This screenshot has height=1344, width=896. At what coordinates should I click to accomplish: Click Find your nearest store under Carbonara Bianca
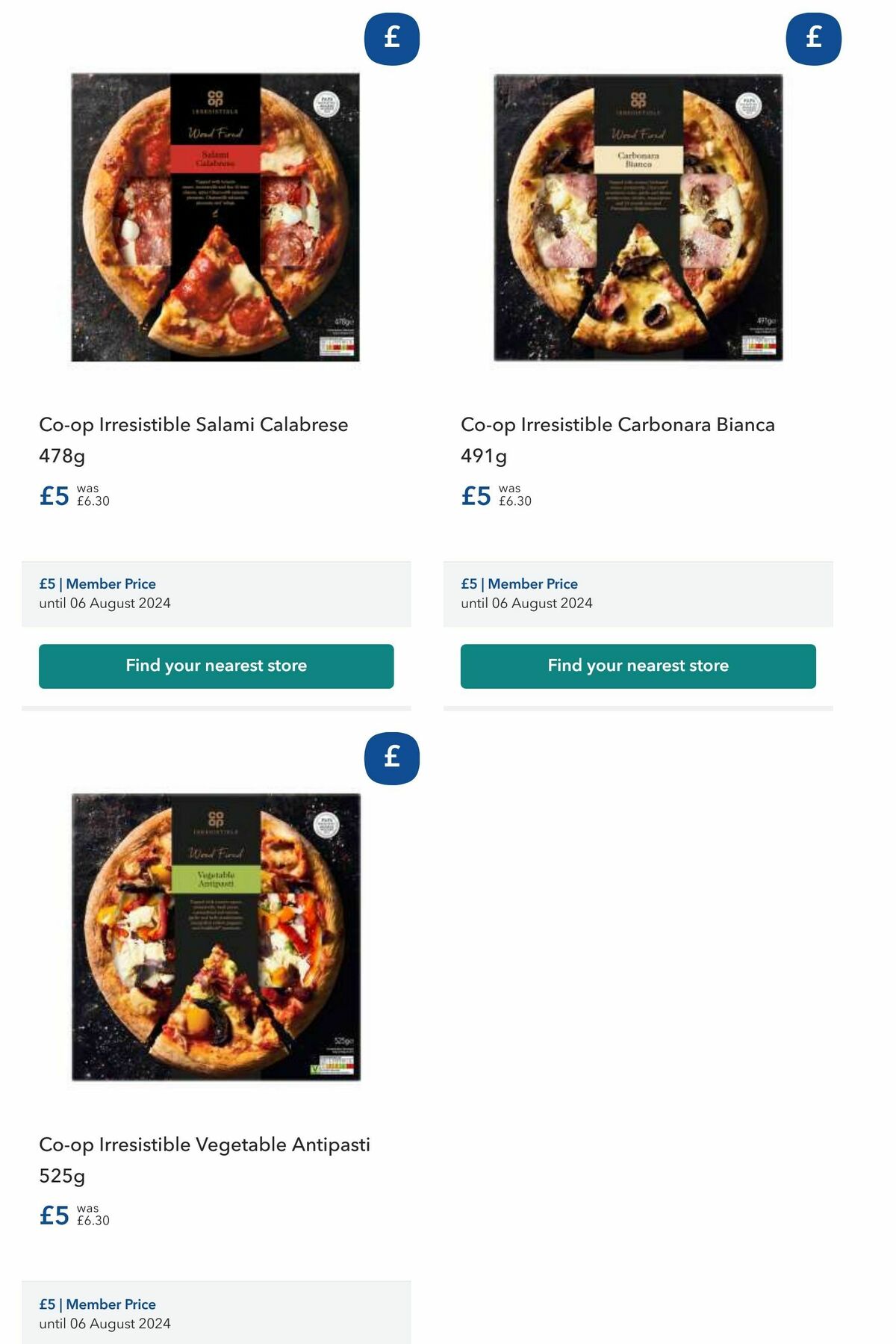tap(638, 665)
